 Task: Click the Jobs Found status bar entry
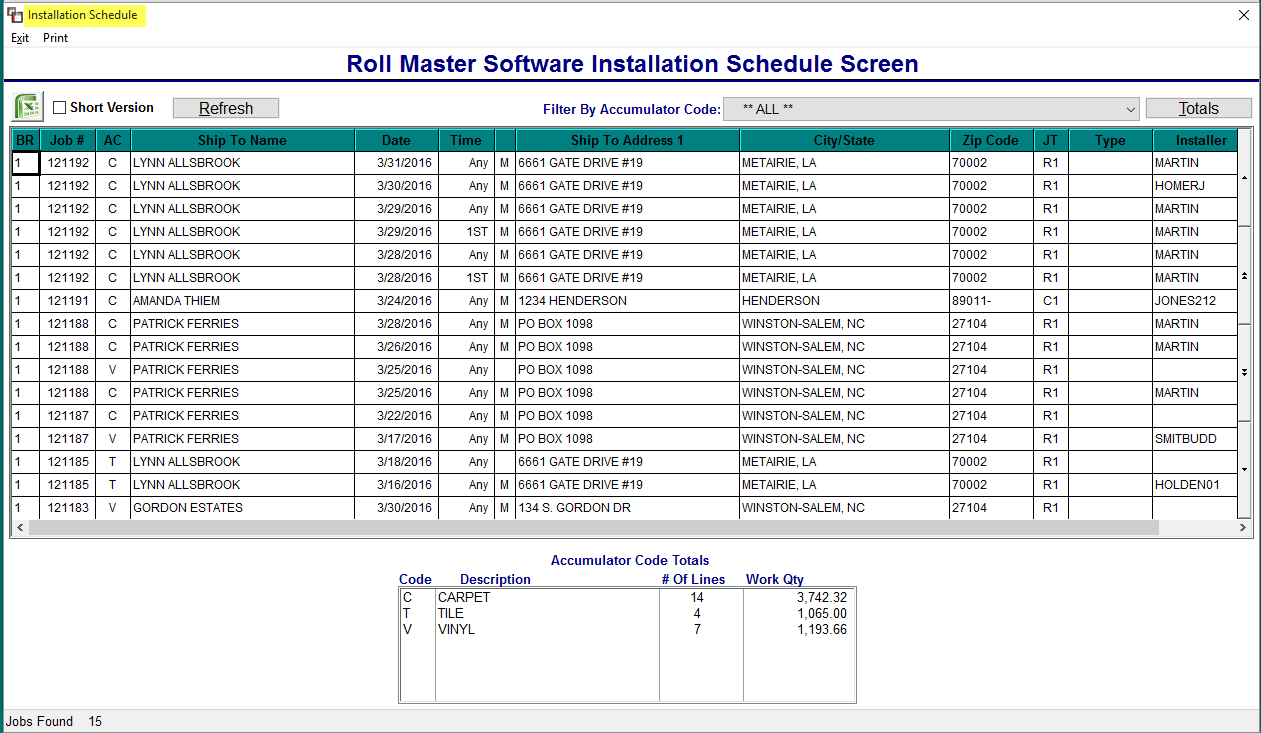point(54,721)
